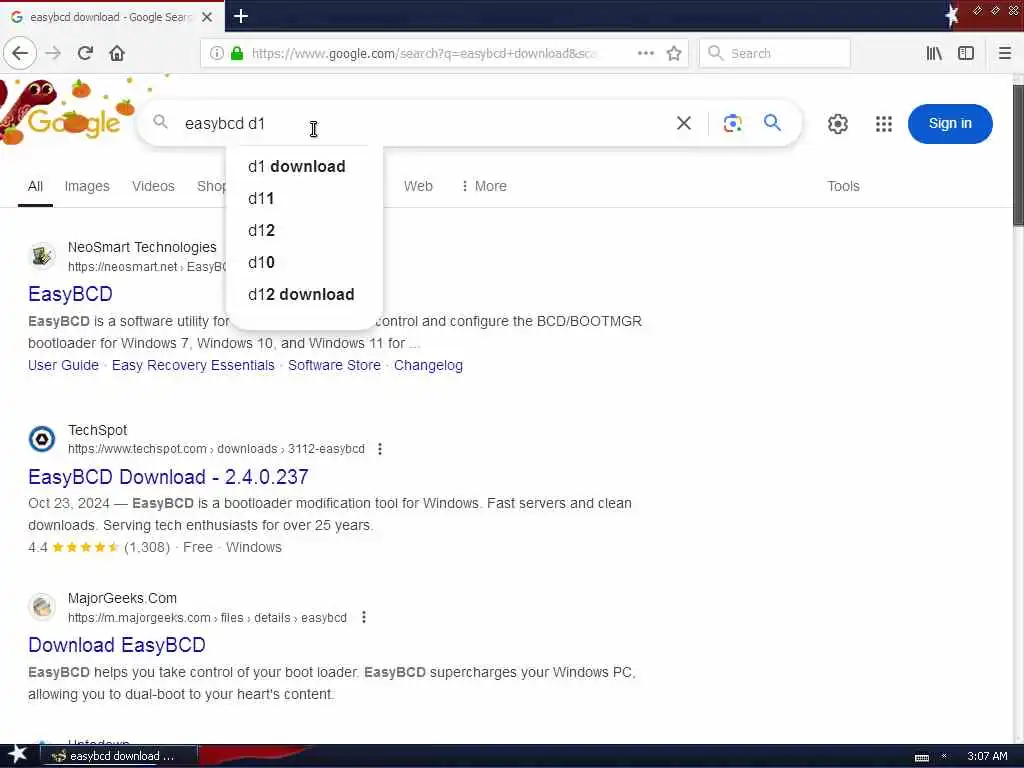This screenshot has height=768, width=1024.
Task: Click the NeoSmart Technologies favicon
Action: (42, 255)
